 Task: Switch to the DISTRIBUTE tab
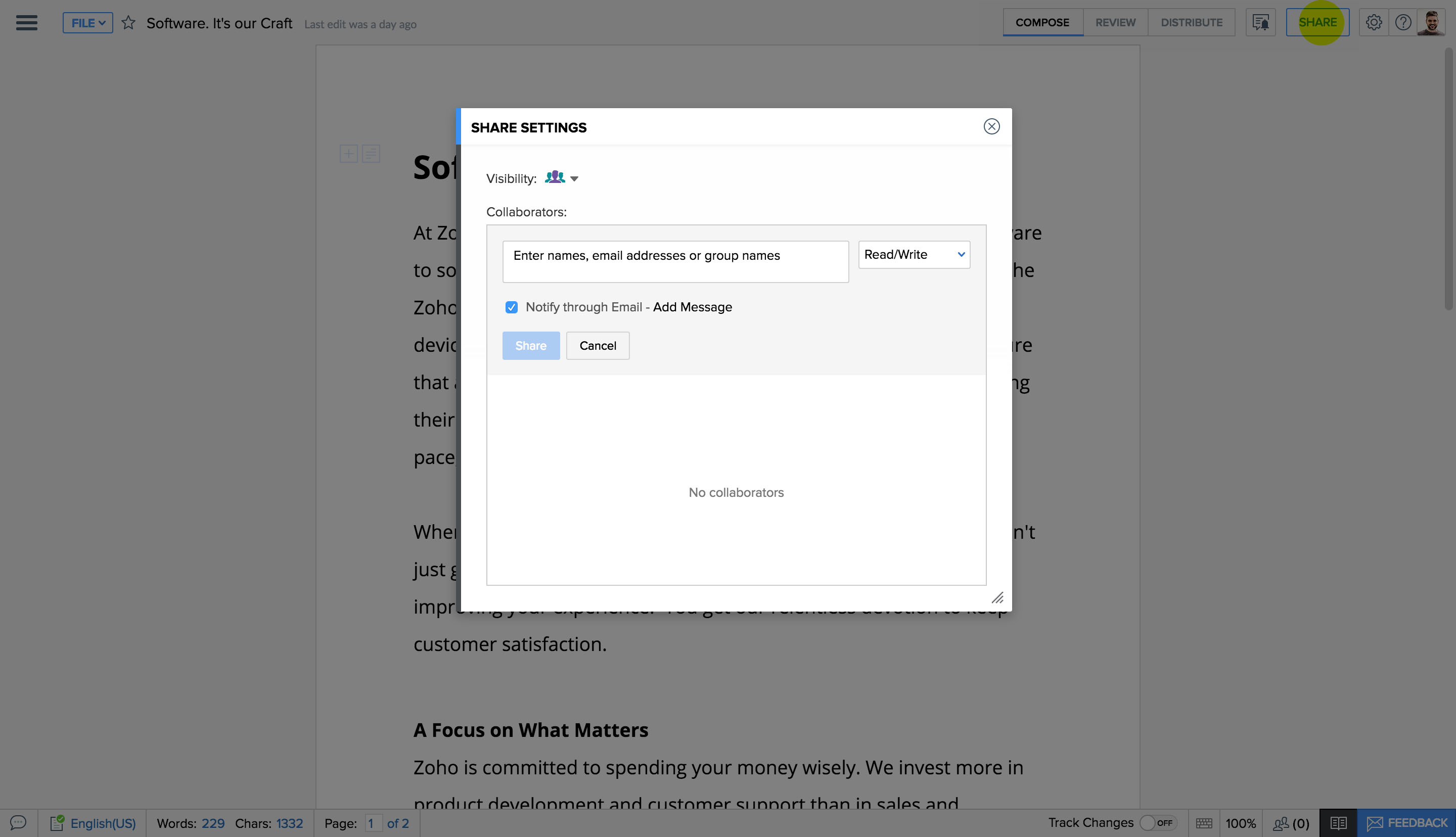[x=1191, y=22]
